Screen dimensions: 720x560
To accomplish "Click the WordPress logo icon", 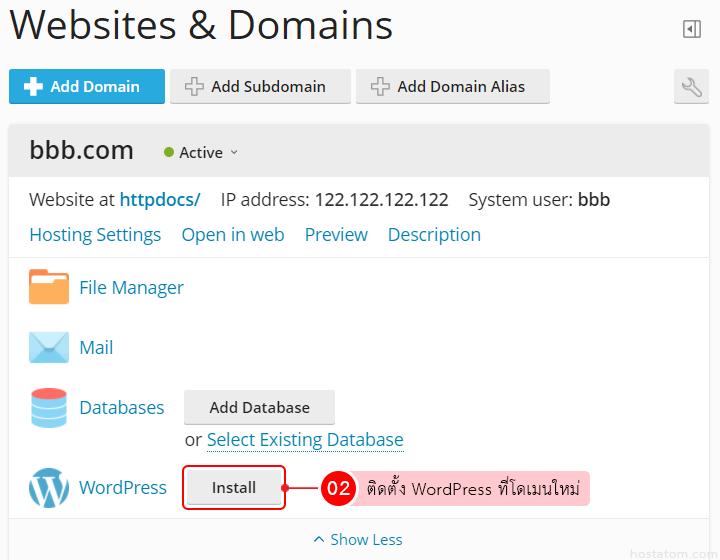I will point(49,488).
